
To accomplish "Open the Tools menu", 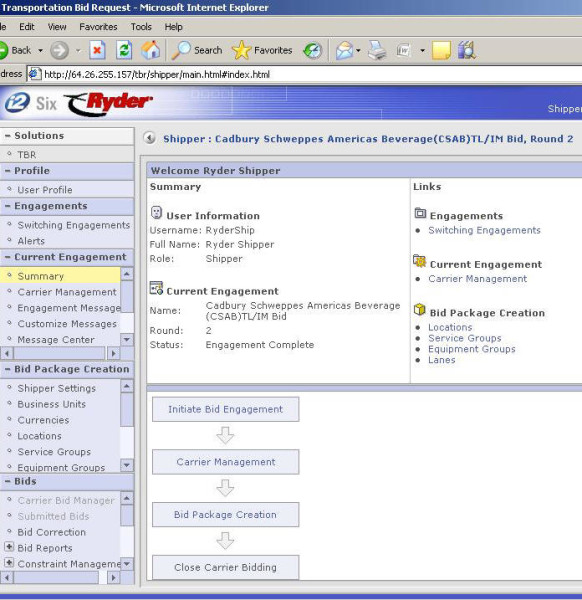I will tap(141, 27).
